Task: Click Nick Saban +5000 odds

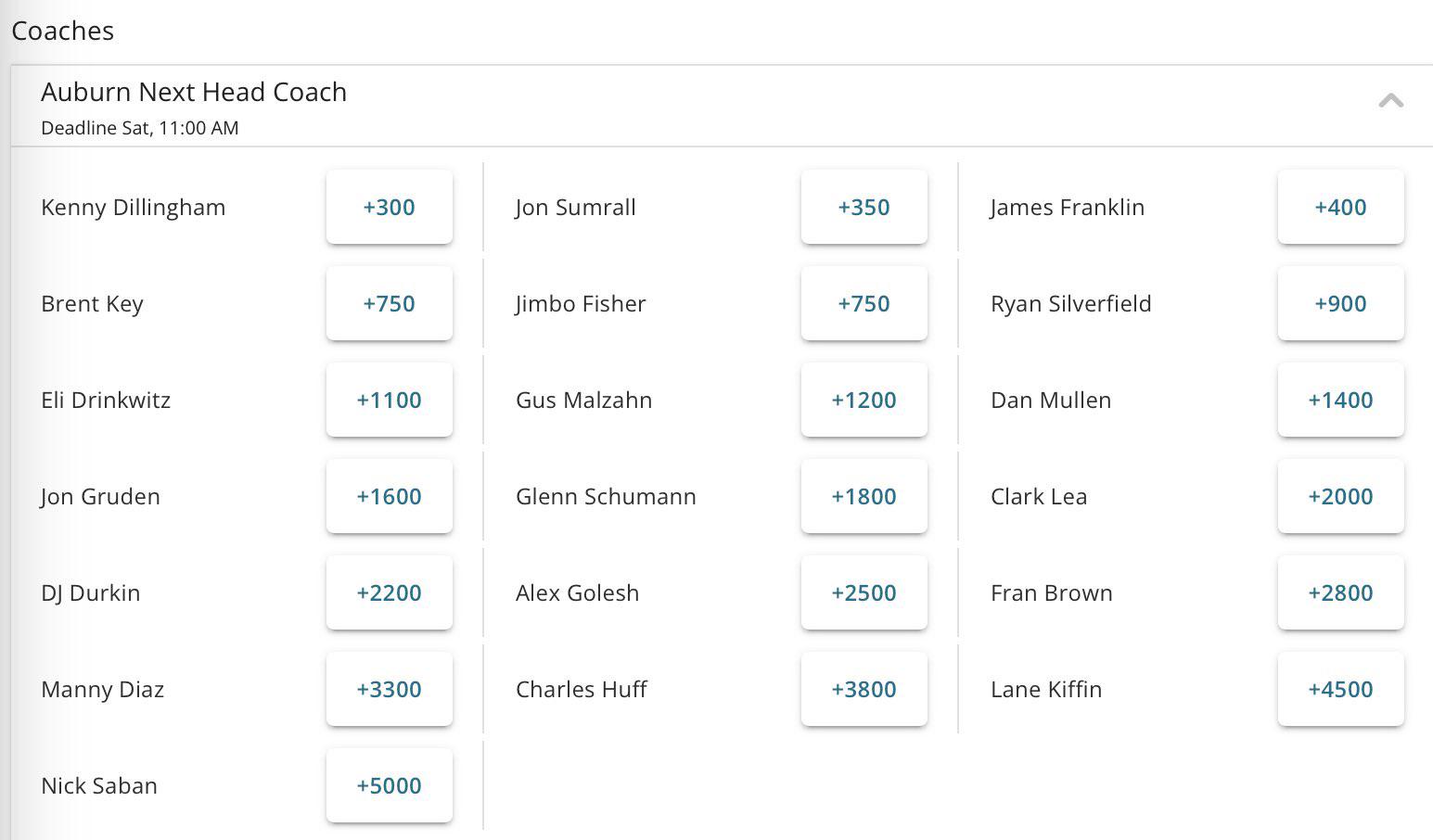Action: click(390, 785)
